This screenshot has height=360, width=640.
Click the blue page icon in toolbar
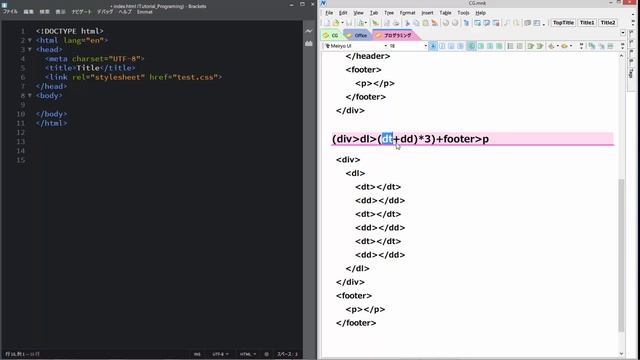tap(466, 23)
